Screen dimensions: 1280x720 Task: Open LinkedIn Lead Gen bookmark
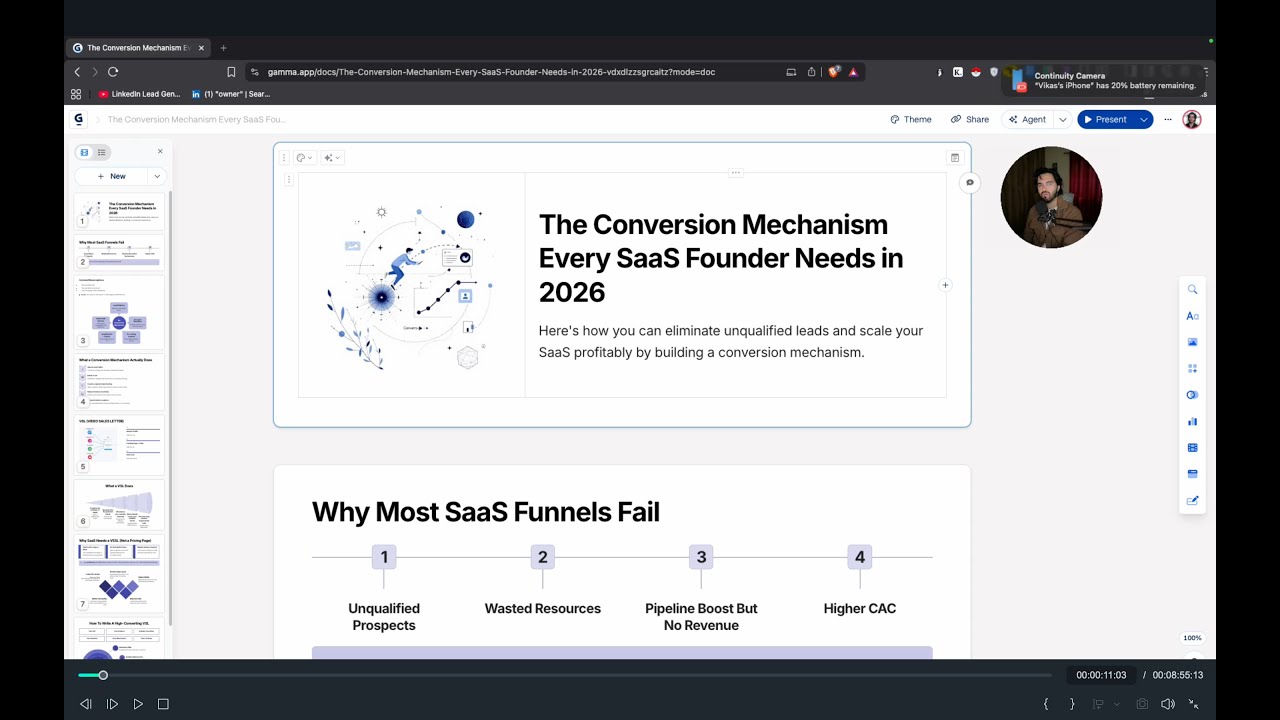[x=139, y=94]
